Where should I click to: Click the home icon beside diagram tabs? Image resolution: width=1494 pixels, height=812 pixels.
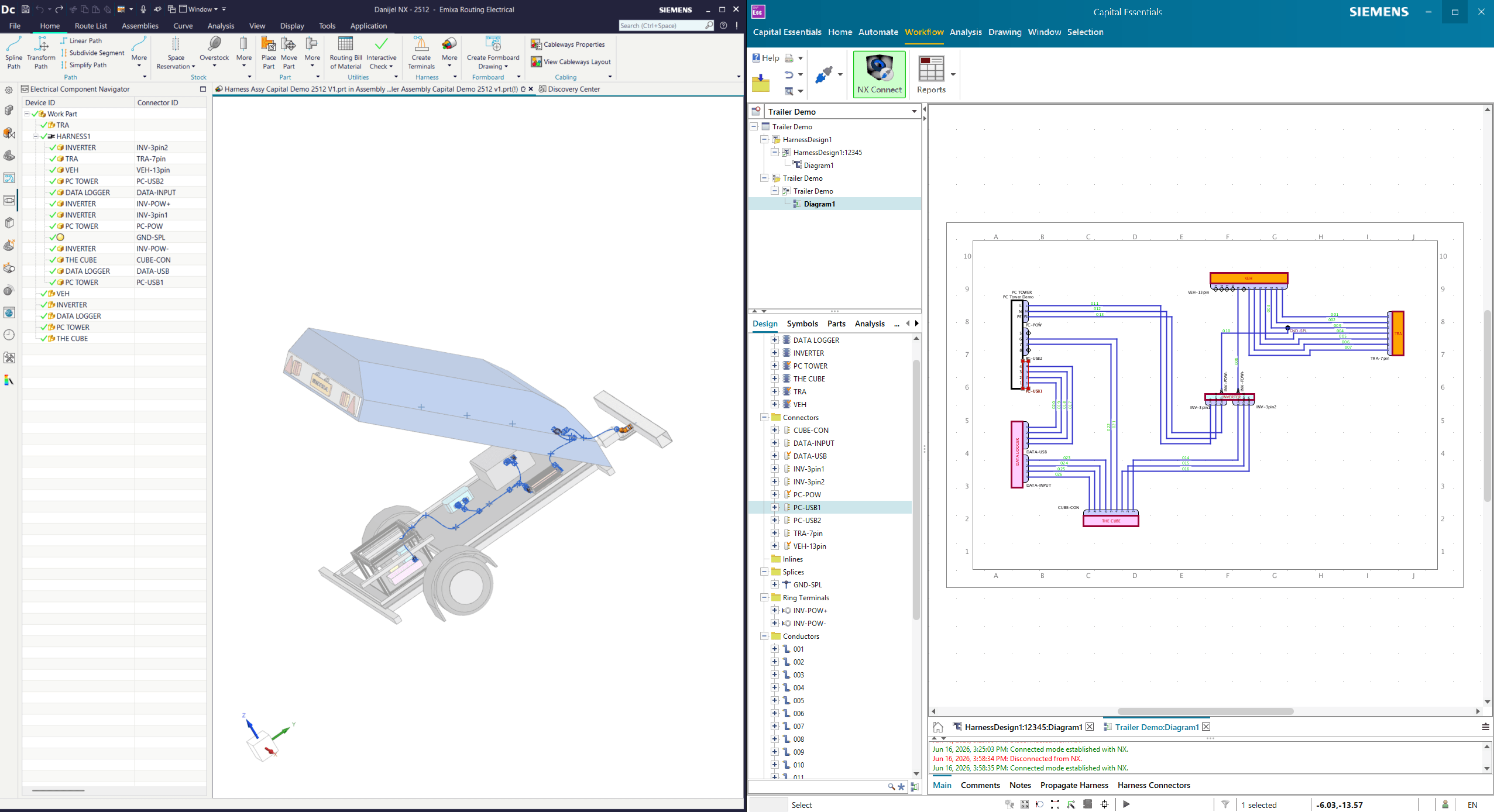(938, 727)
